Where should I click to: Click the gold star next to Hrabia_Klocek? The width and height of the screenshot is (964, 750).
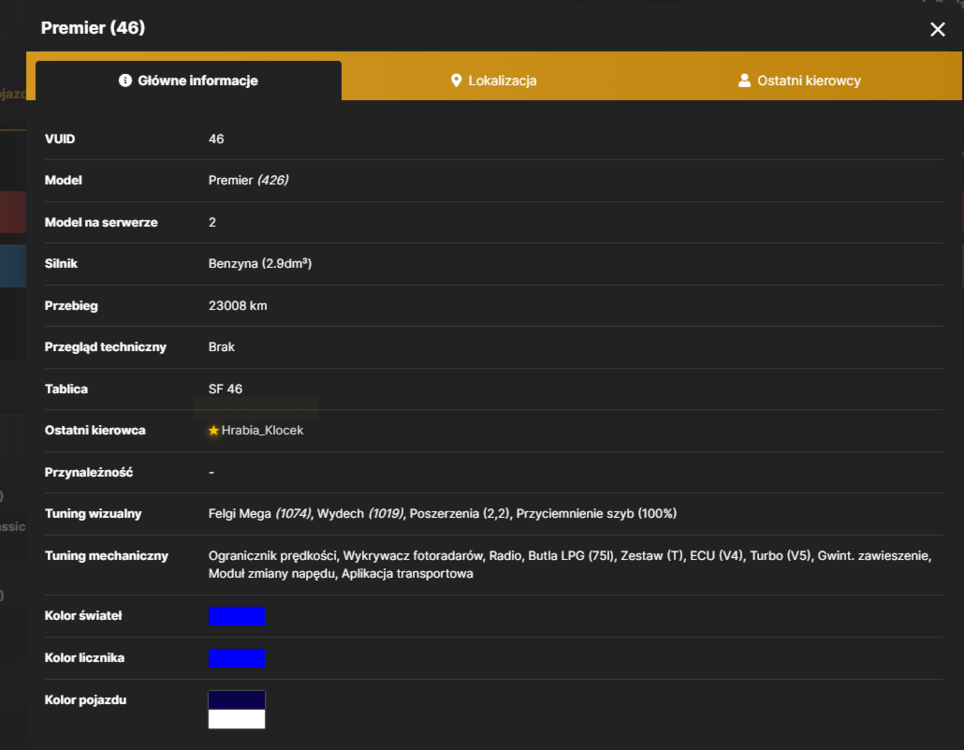pyautogui.click(x=213, y=430)
